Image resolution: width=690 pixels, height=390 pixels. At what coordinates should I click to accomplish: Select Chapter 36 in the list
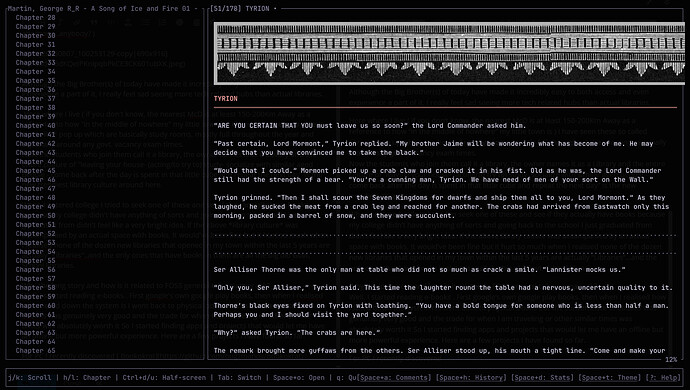click(x=36, y=89)
